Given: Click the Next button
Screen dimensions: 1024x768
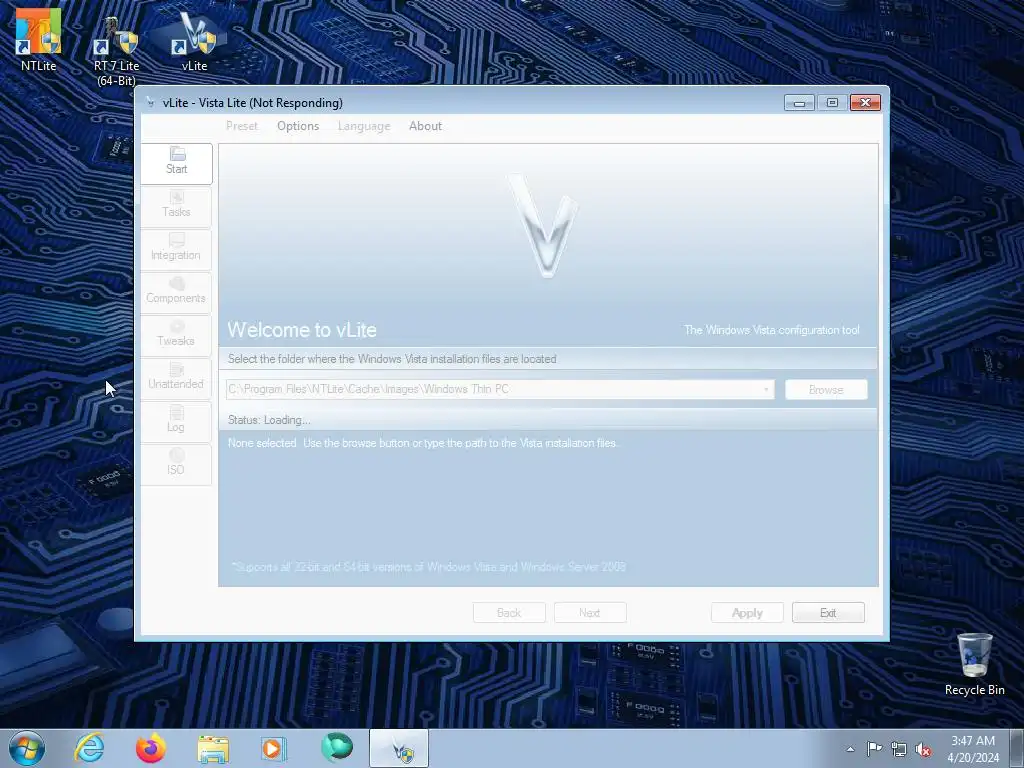Looking at the screenshot, I should 590,613.
